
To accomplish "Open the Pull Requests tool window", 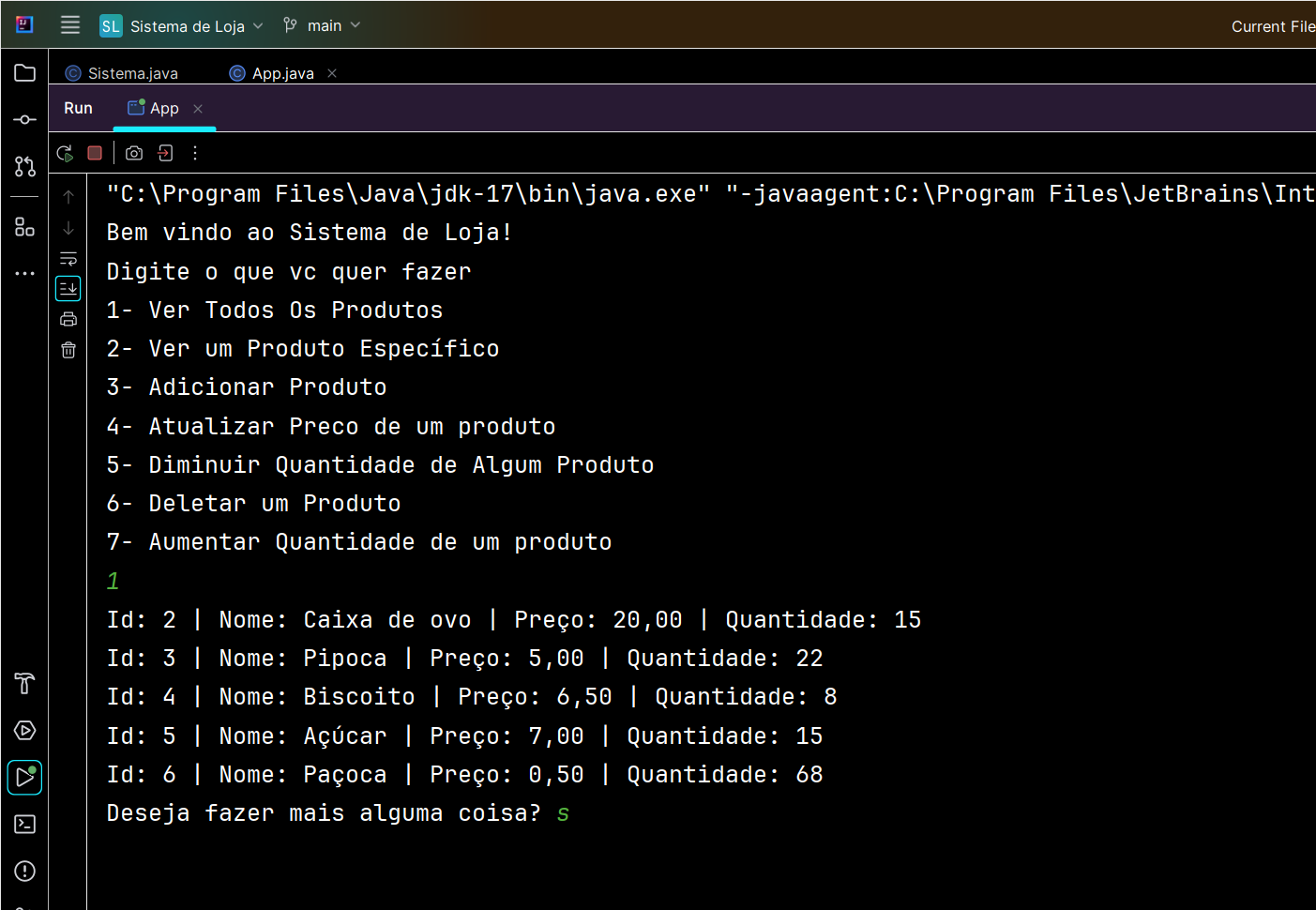I will tap(25, 167).
